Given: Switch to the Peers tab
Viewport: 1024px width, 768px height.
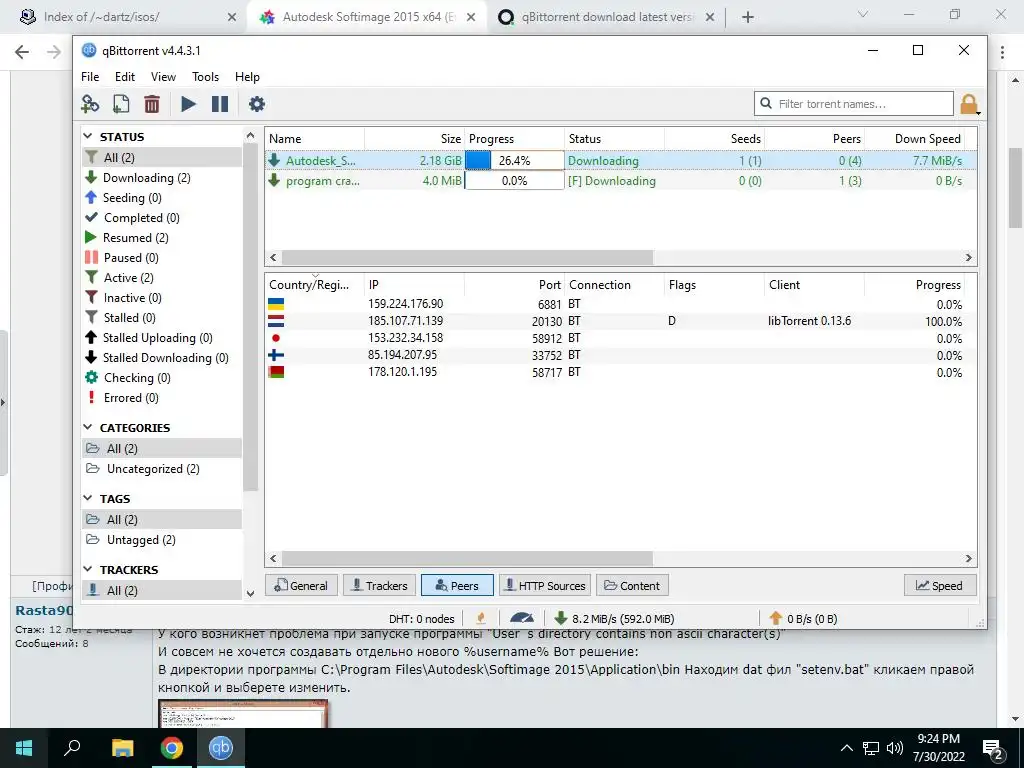Looking at the screenshot, I should click(457, 585).
